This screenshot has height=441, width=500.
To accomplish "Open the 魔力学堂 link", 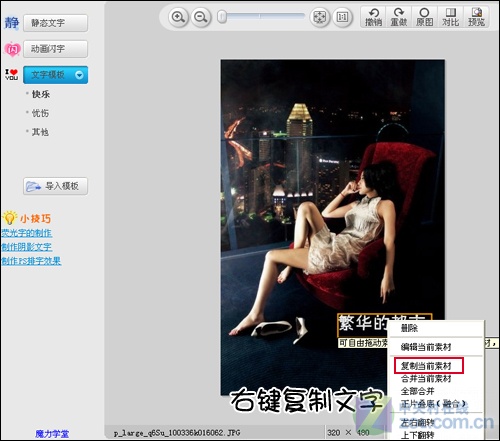I will click(x=52, y=434).
